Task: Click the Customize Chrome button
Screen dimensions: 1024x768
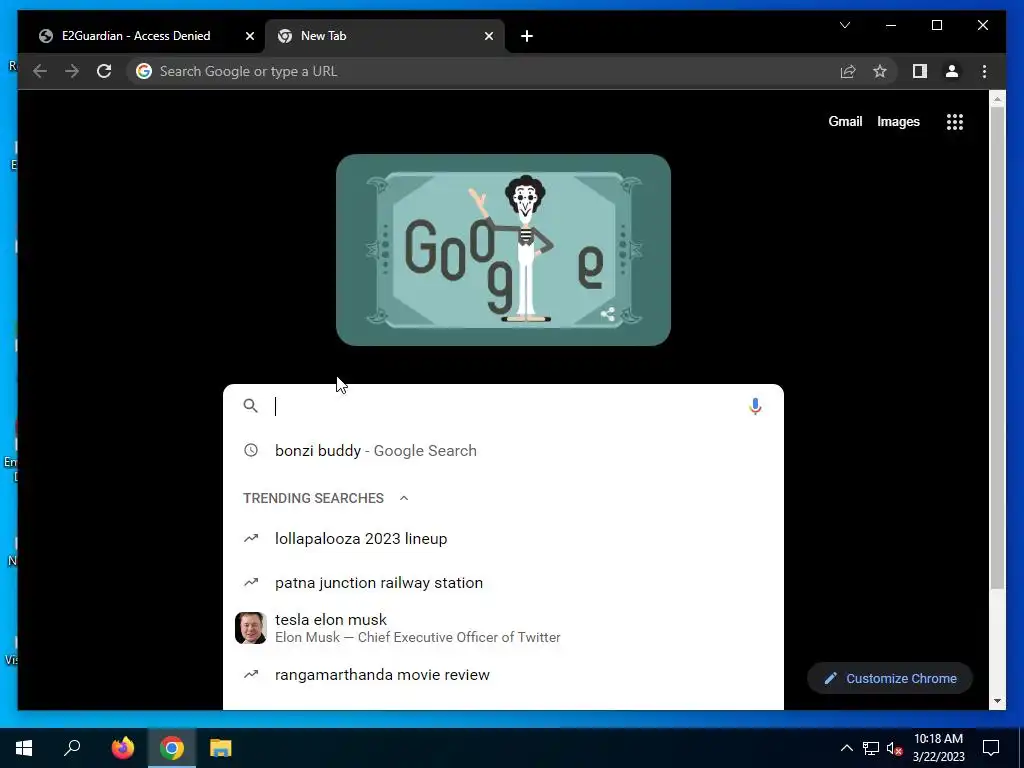Action: click(x=890, y=679)
